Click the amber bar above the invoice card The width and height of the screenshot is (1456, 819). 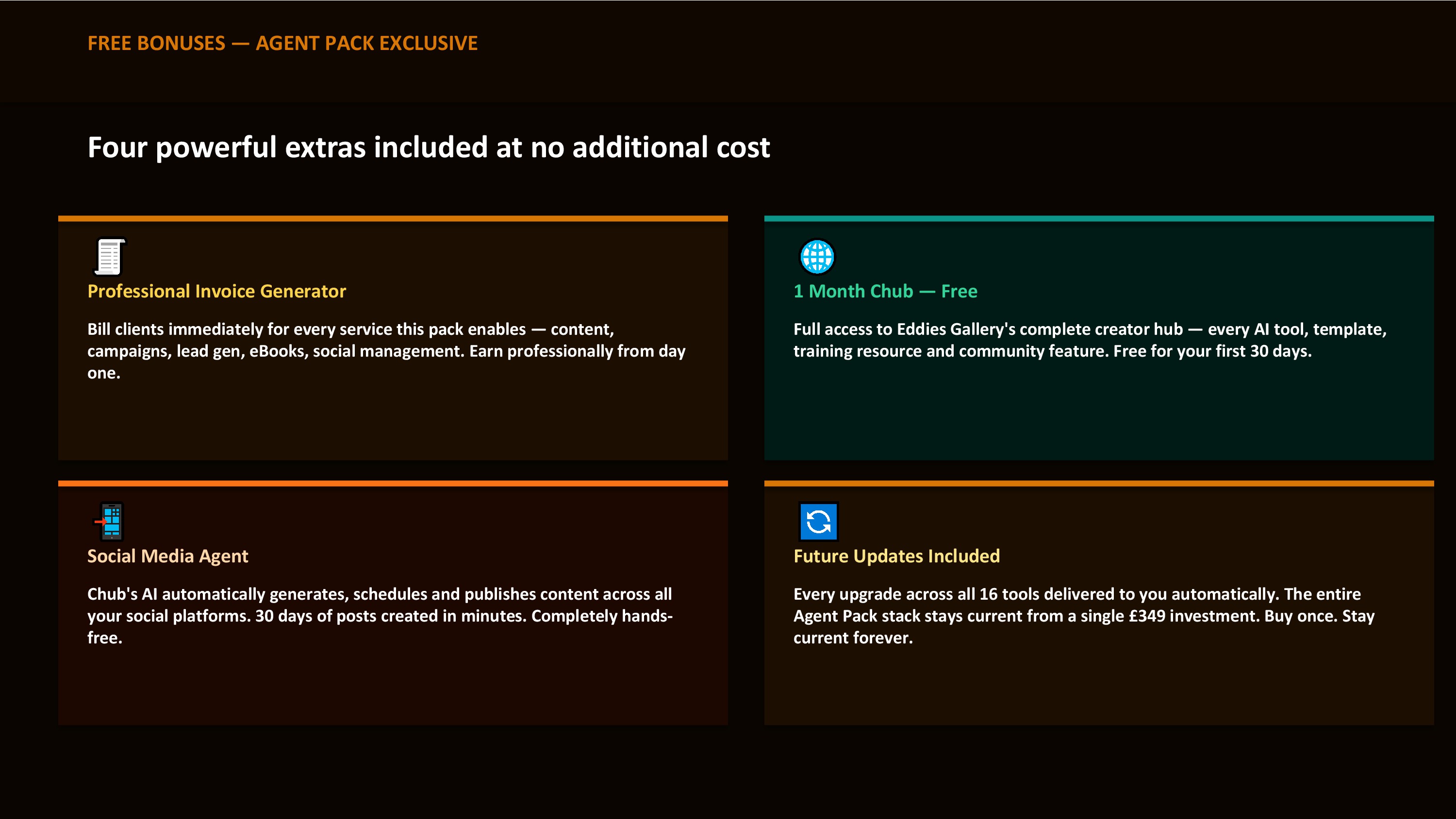(393, 218)
